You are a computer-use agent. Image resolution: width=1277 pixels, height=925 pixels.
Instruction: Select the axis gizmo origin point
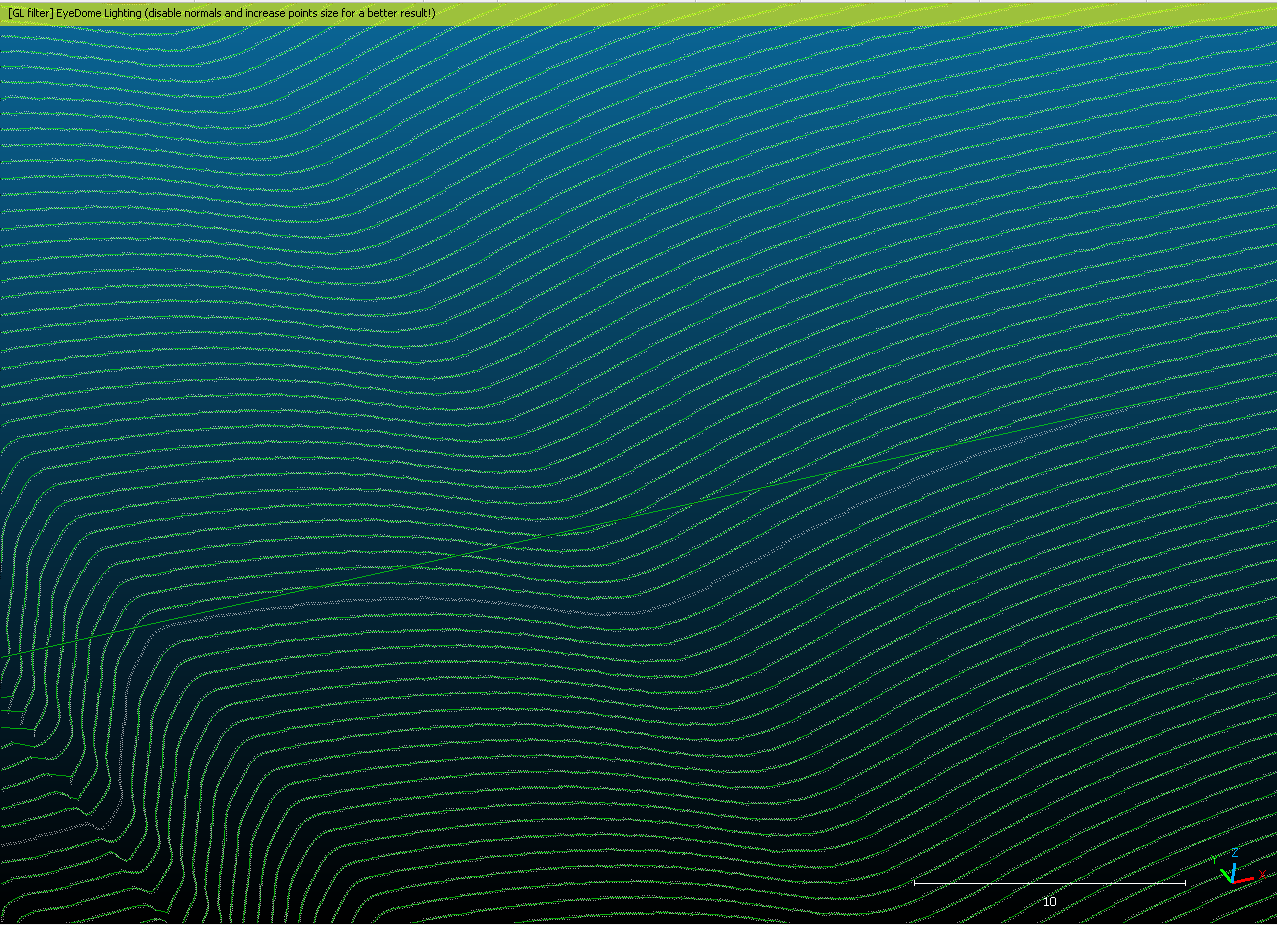point(1233,882)
